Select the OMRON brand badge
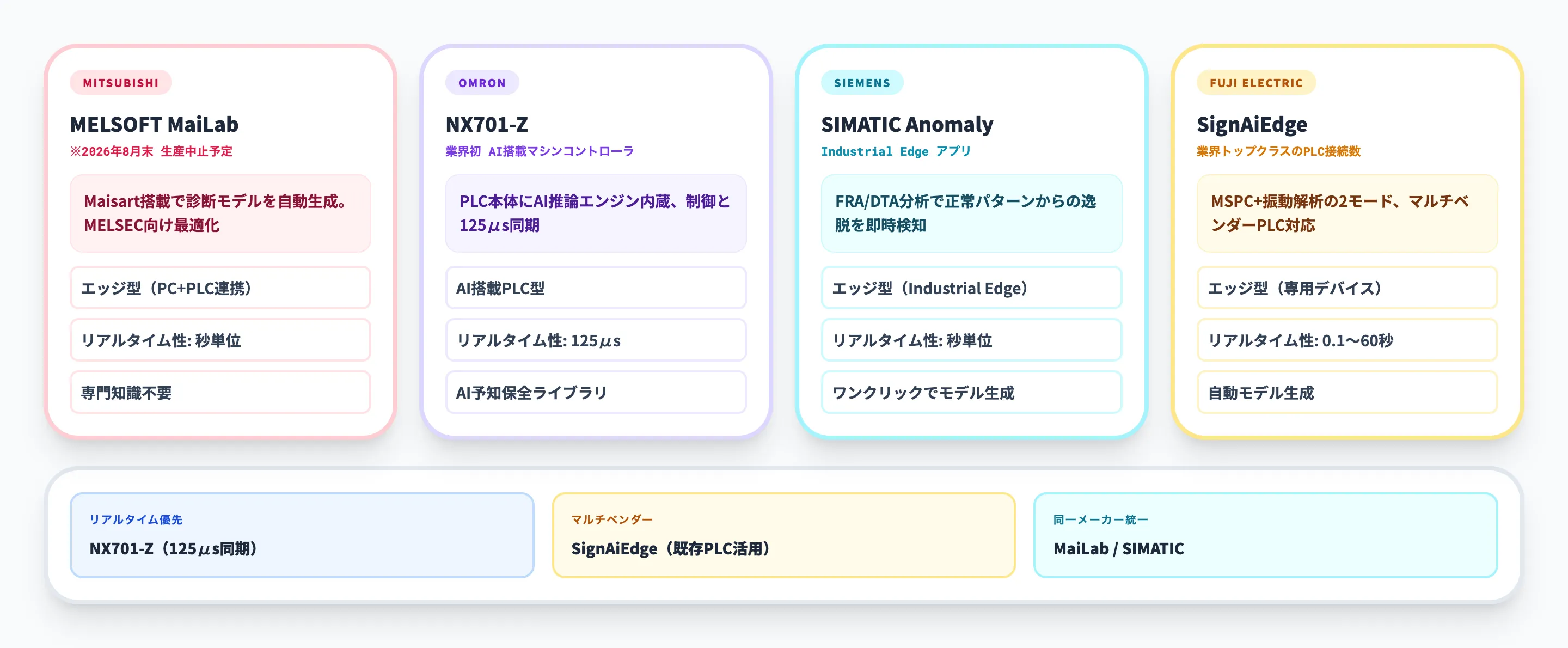The image size is (1568, 648). tap(481, 83)
